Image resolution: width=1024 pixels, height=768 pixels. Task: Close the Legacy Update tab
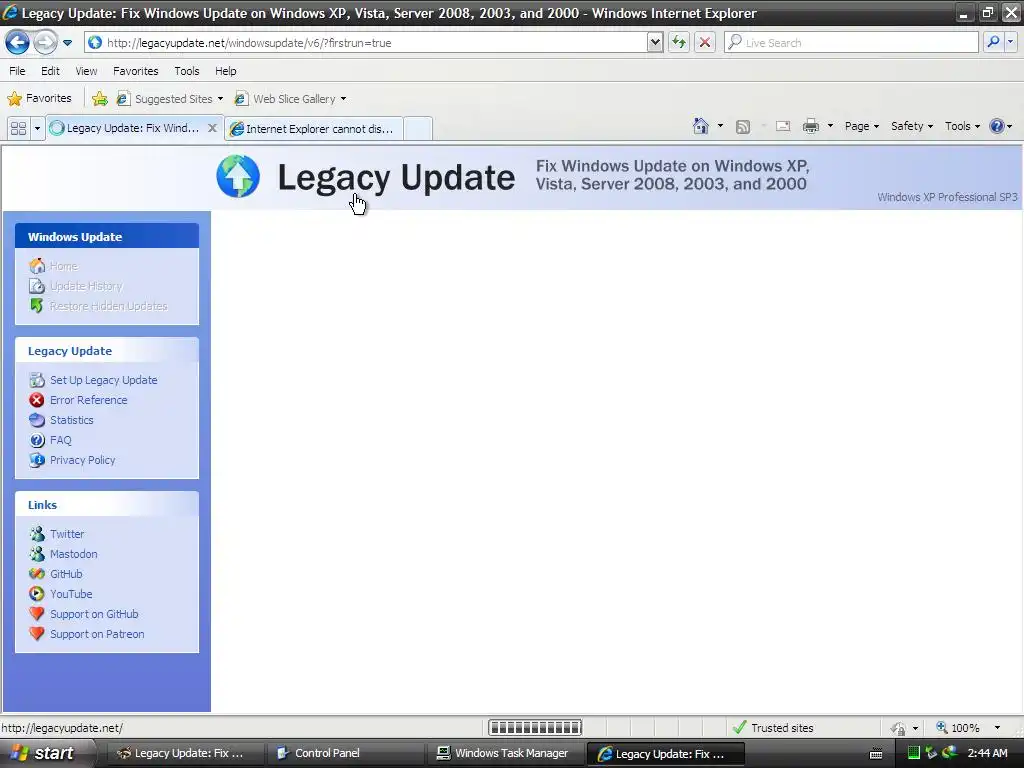pos(212,128)
